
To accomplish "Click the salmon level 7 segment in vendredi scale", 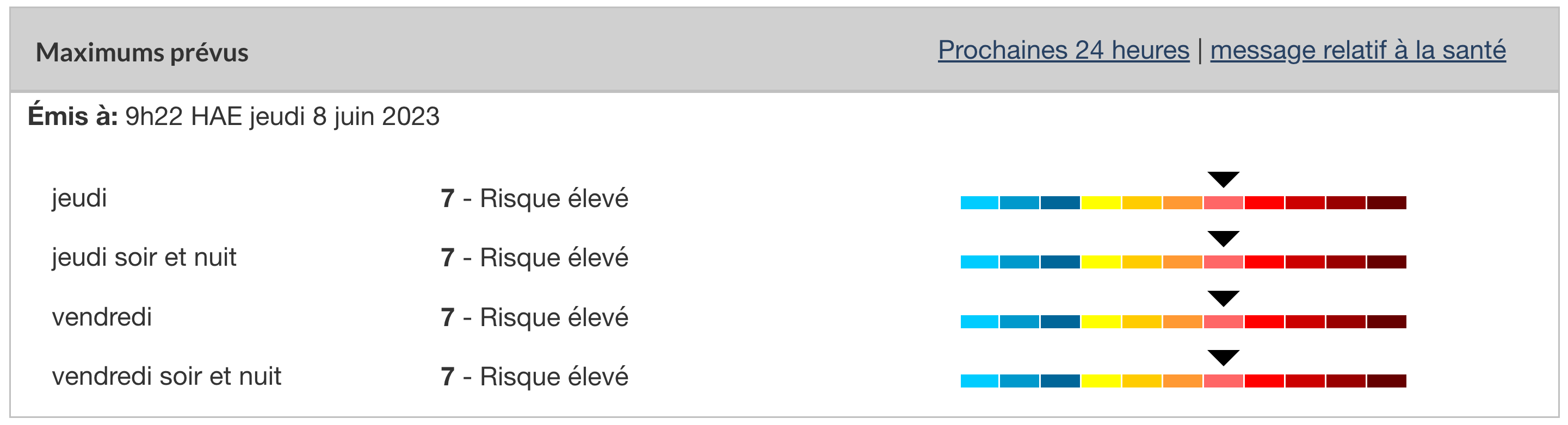I will click(1224, 322).
